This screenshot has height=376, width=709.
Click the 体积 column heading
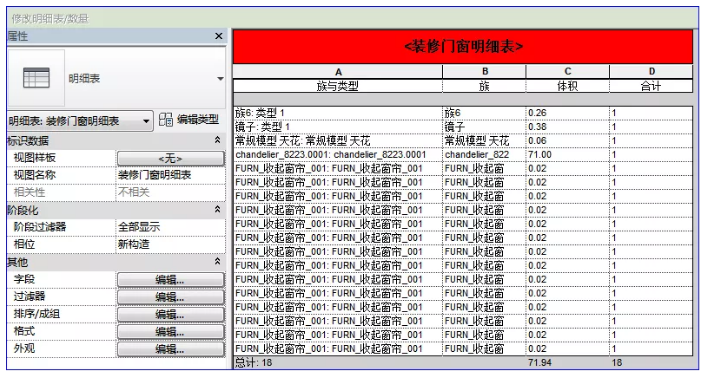coord(567,86)
